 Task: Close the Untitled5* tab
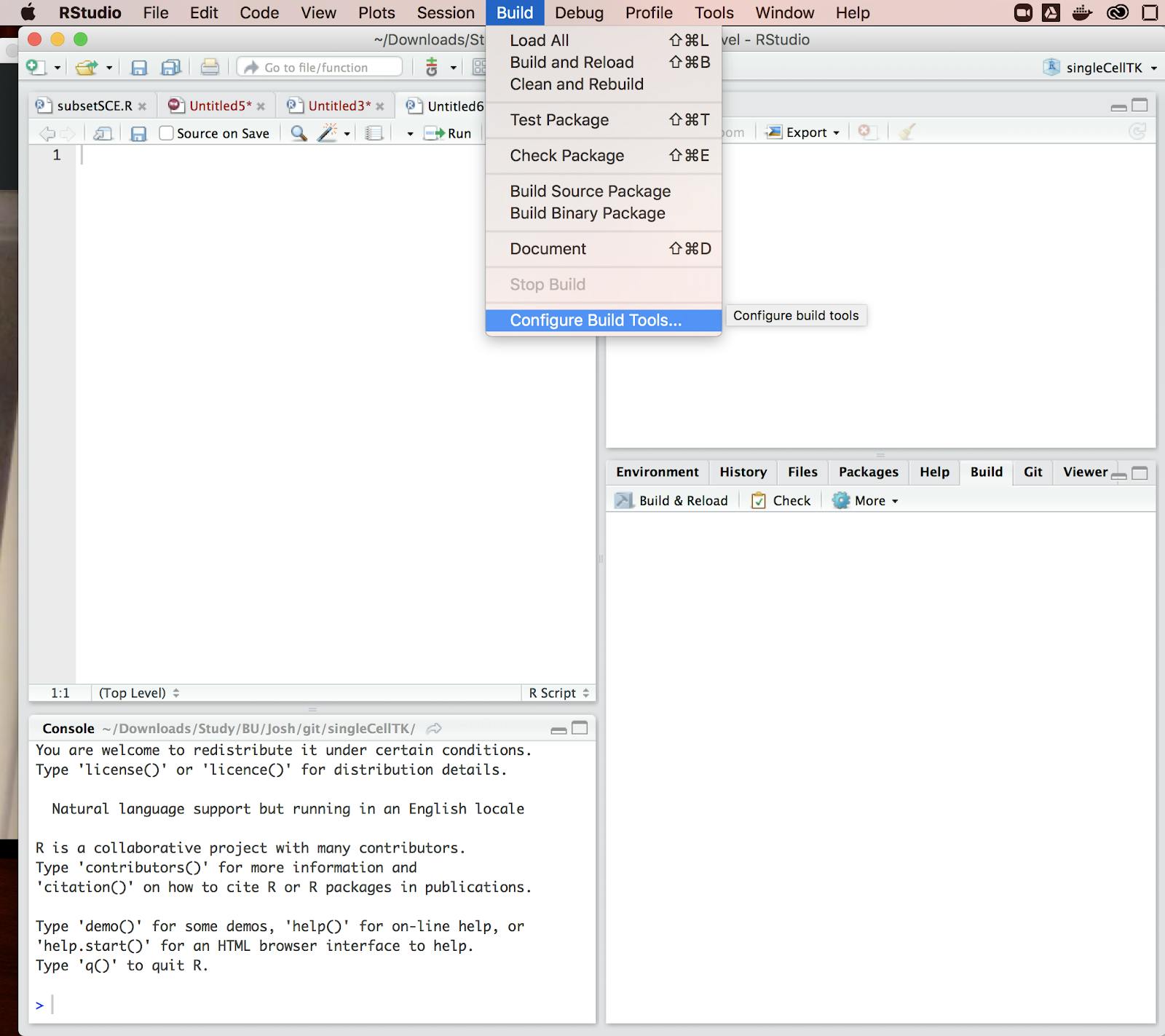click(x=261, y=106)
